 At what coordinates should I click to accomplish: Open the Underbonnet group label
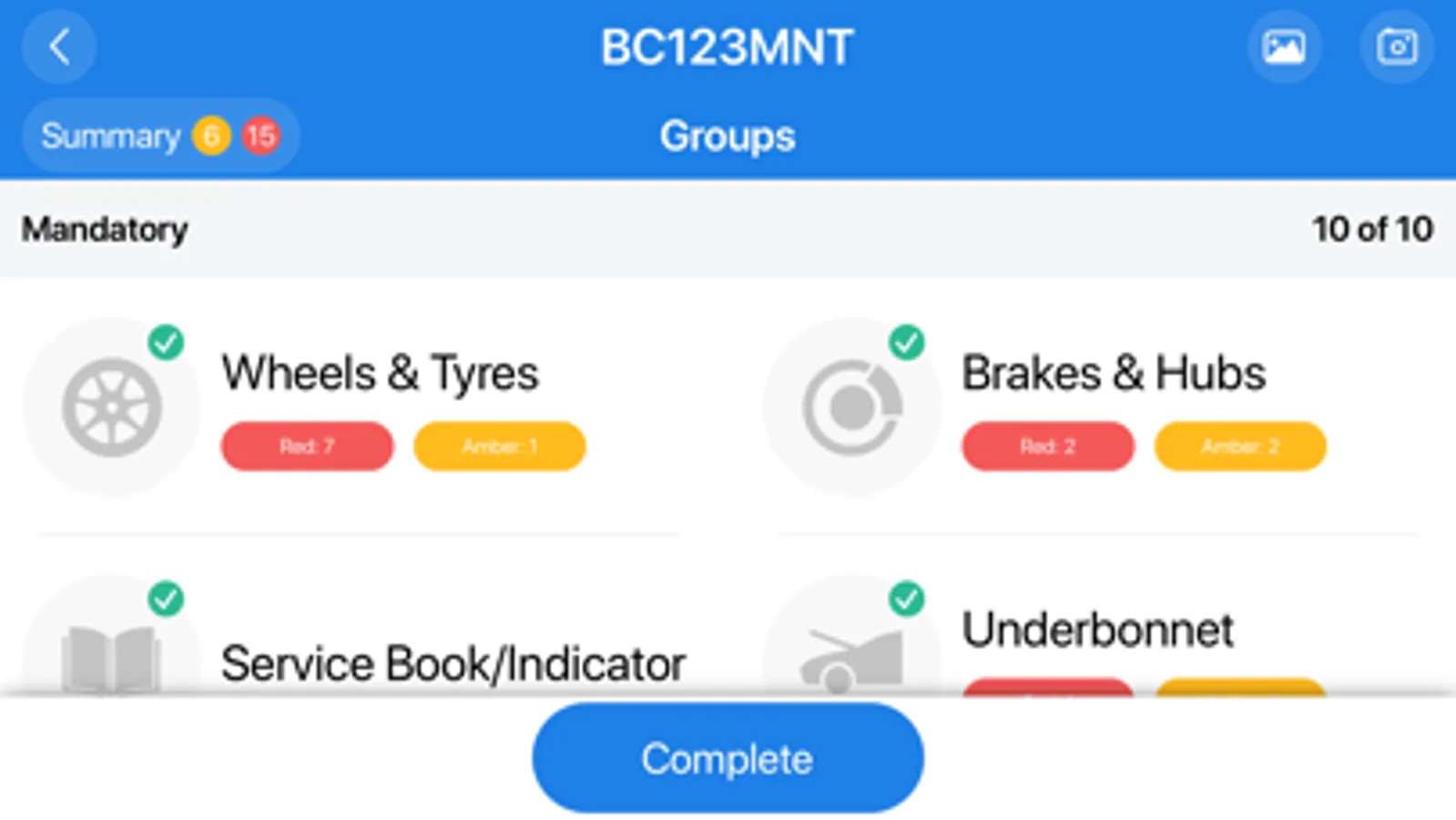coord(1097,630)
